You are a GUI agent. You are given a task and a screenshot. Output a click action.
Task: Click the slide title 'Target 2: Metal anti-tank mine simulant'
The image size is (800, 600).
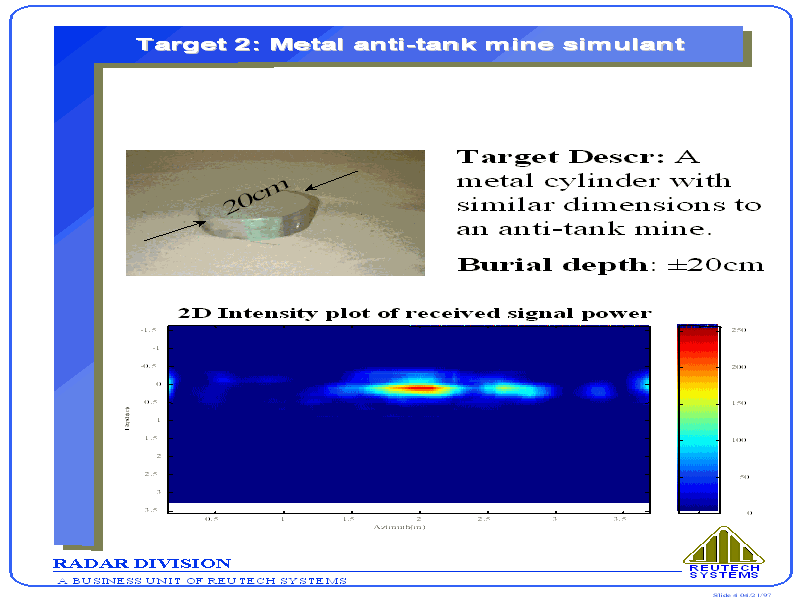(411, 44)
